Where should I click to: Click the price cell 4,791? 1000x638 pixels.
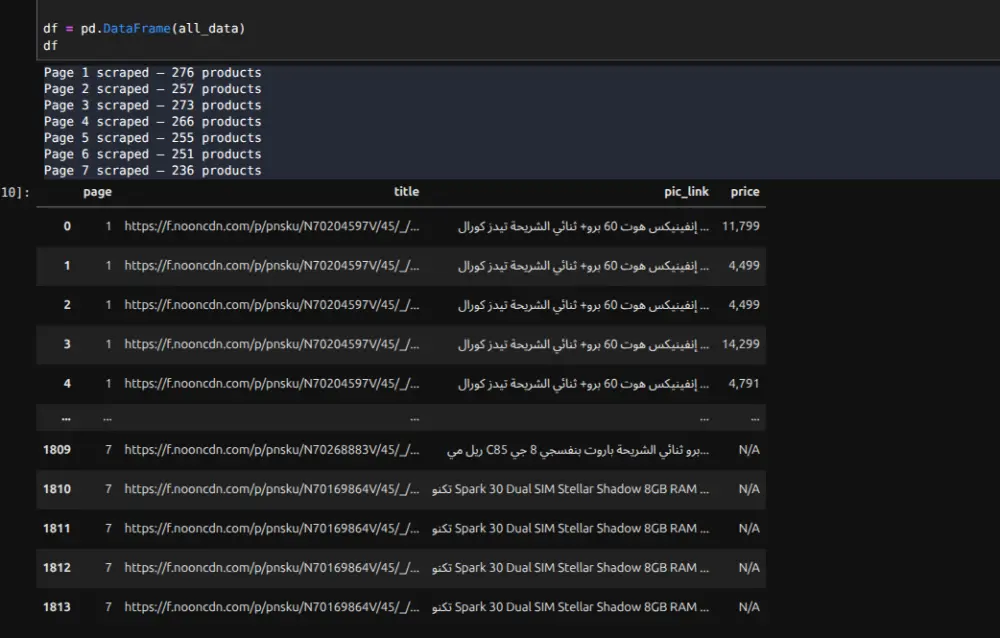tap(744, 383)
